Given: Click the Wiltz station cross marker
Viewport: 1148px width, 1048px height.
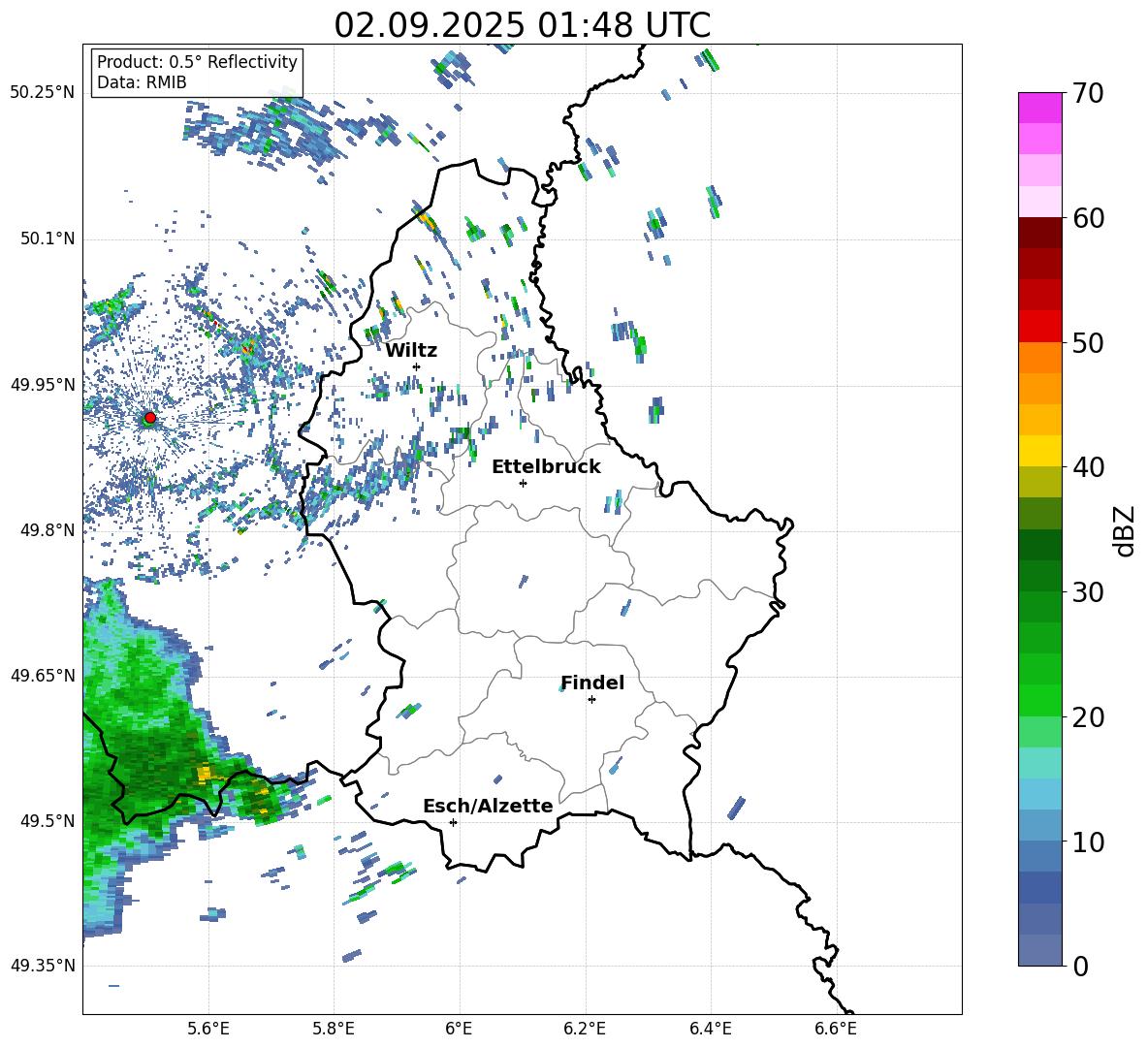Looking at the screenshot, I should coord(417,366).
